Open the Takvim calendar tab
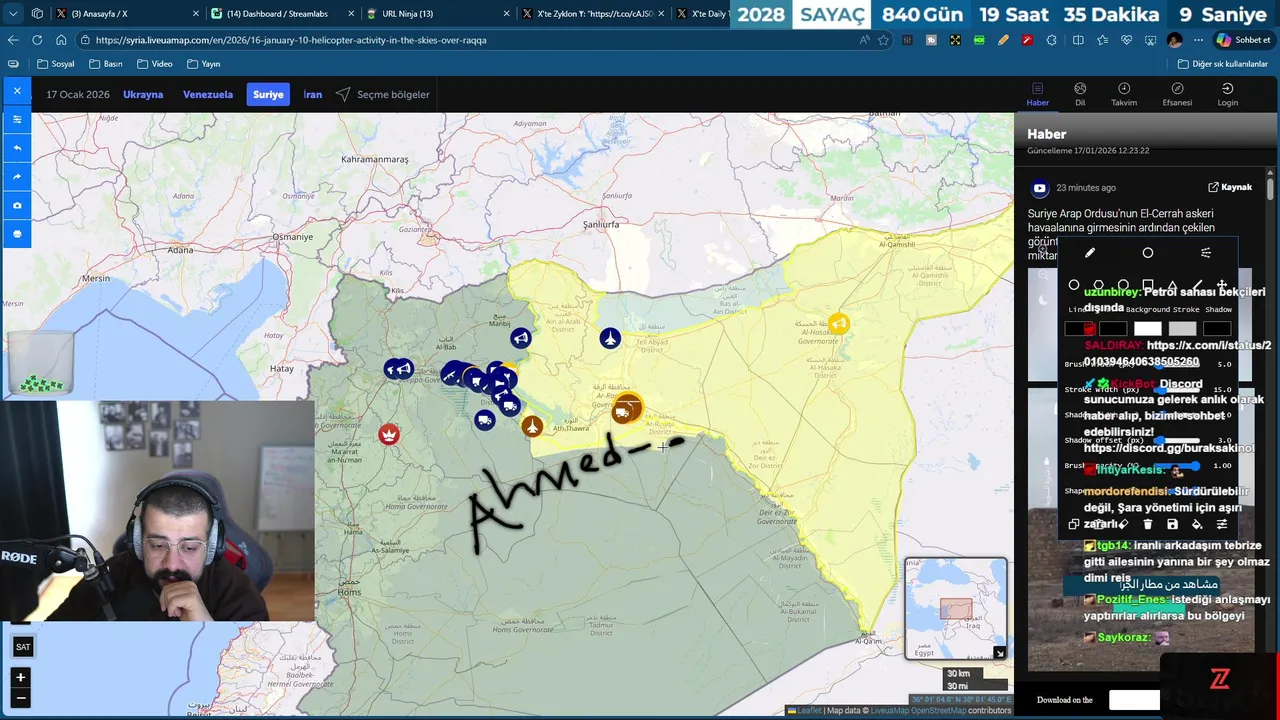1280x720 pixels. point(1124,95)
